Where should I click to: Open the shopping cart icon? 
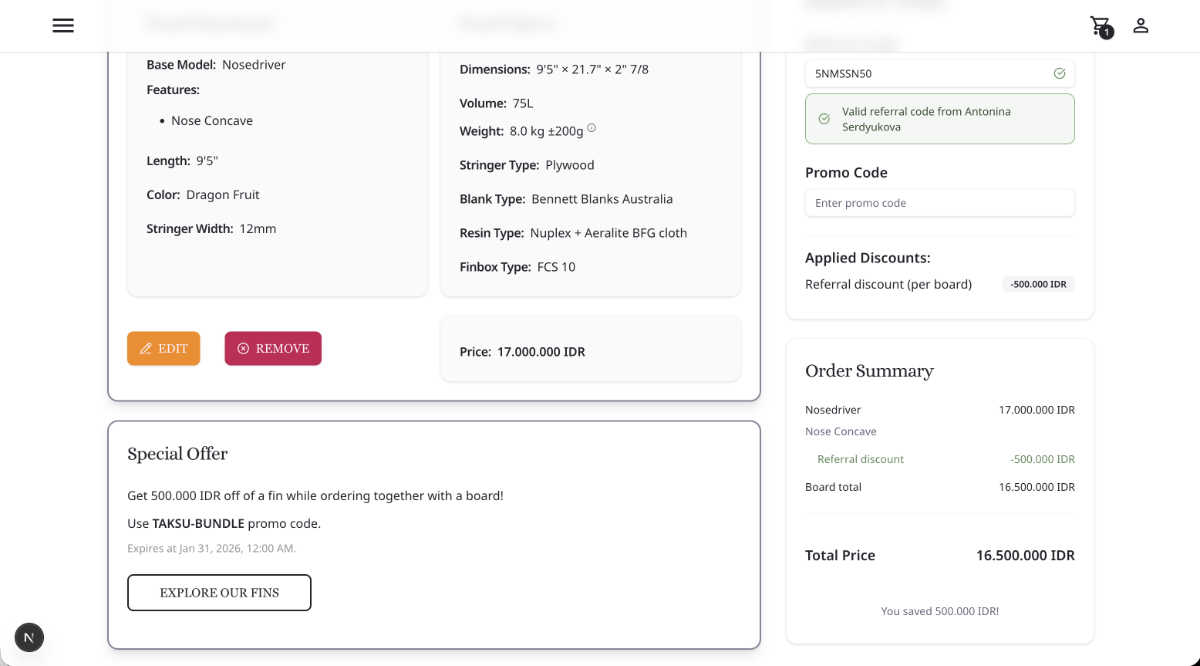[1100, 24]
